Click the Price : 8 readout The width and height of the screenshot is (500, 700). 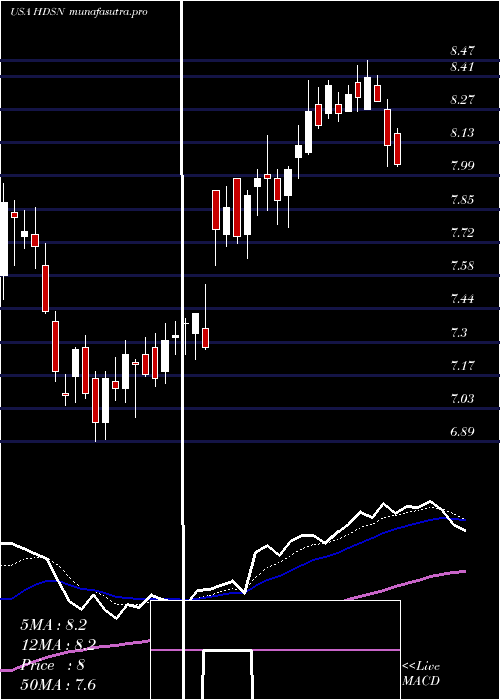click(x=53, y=665)
